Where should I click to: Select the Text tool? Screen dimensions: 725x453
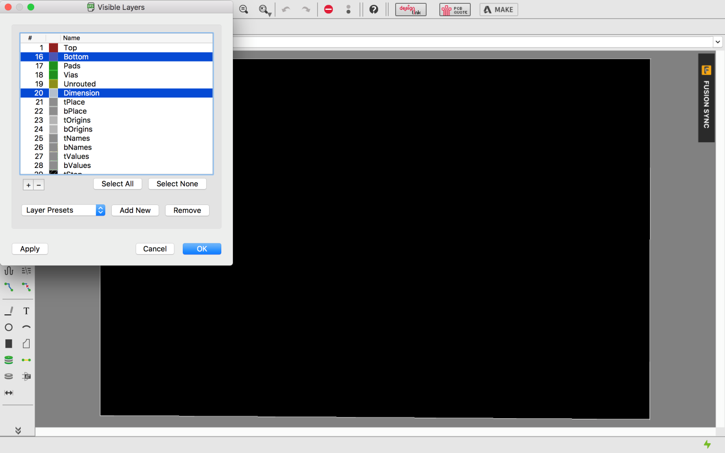pos(26,311)
